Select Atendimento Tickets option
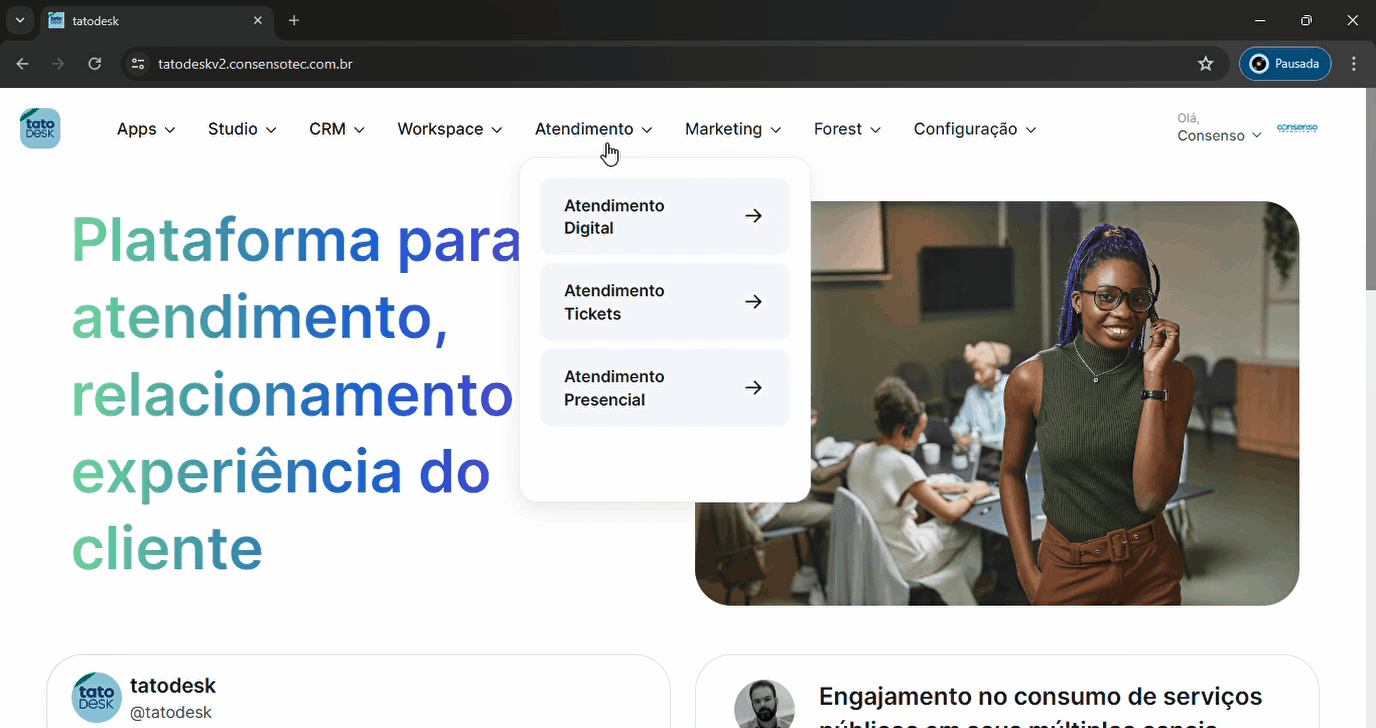This screenshot has height=728, width=1376. pyautogui.click(x=664, y=302)
